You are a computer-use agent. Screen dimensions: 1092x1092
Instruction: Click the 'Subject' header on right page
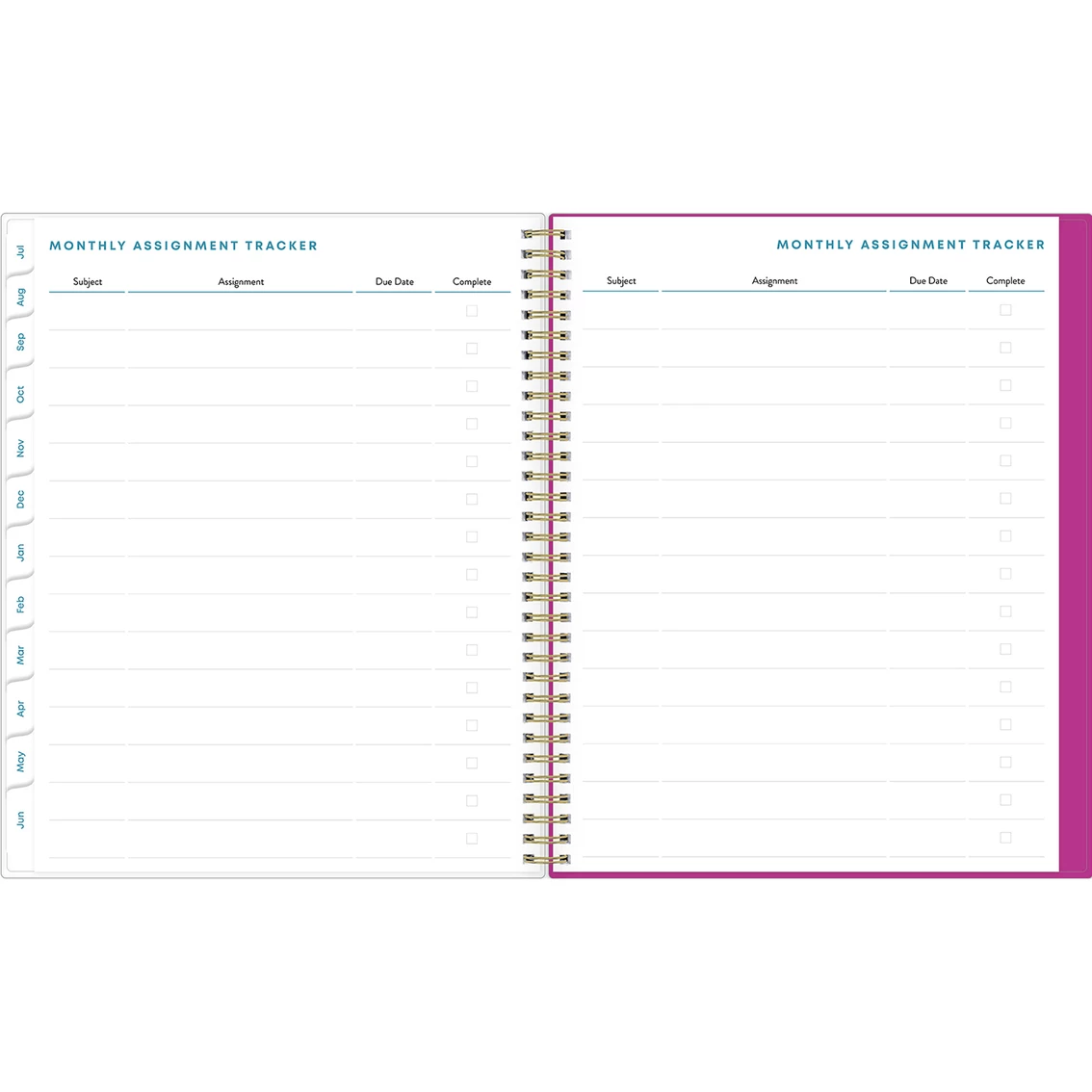(x=621, y=280)
